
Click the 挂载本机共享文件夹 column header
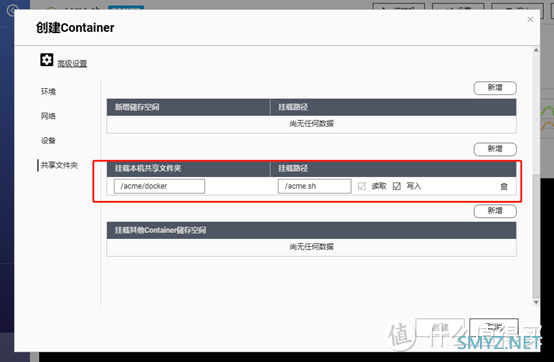coord(188,168)
